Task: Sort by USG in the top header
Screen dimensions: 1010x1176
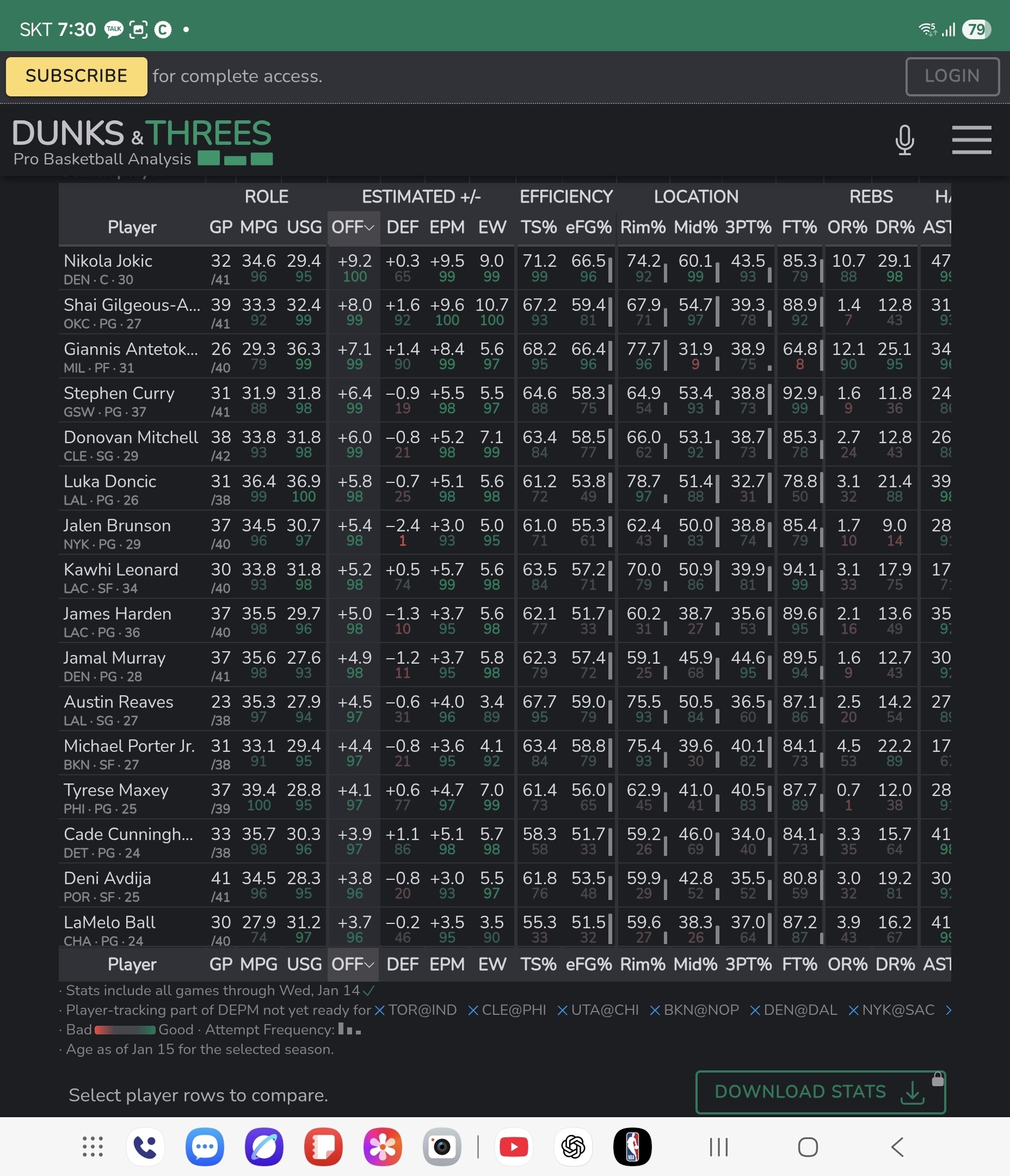Action: 304,228
